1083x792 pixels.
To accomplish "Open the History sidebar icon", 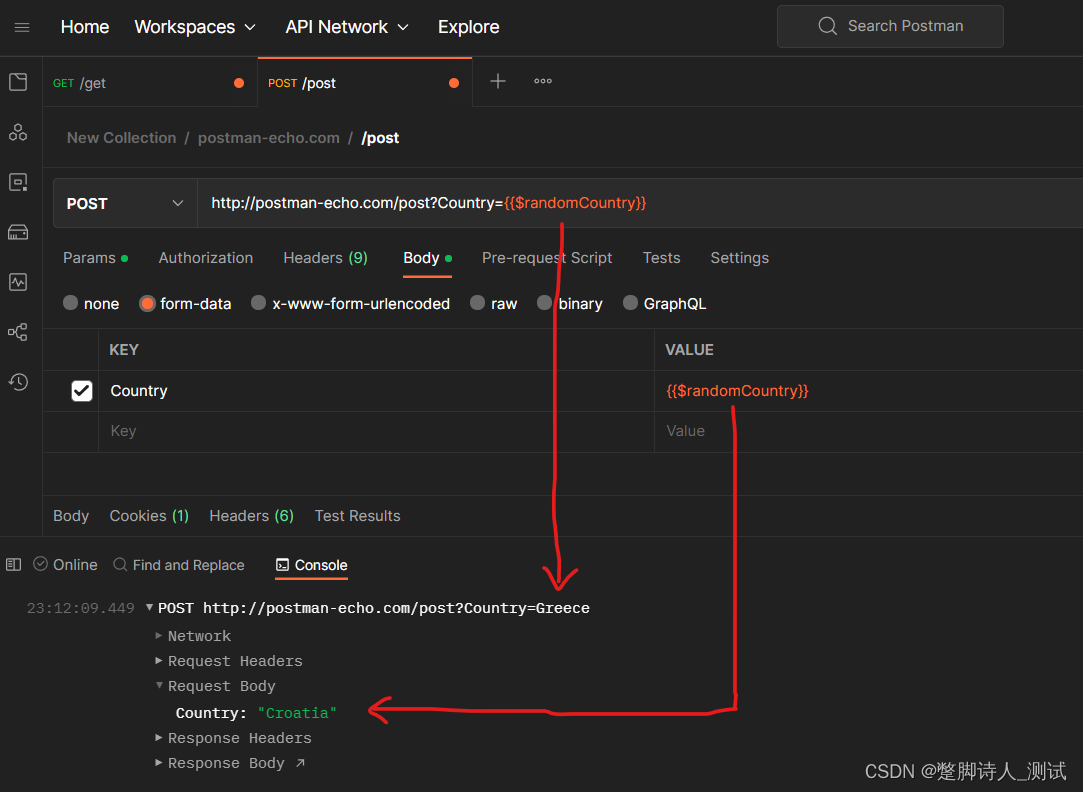I will (18, 381).
